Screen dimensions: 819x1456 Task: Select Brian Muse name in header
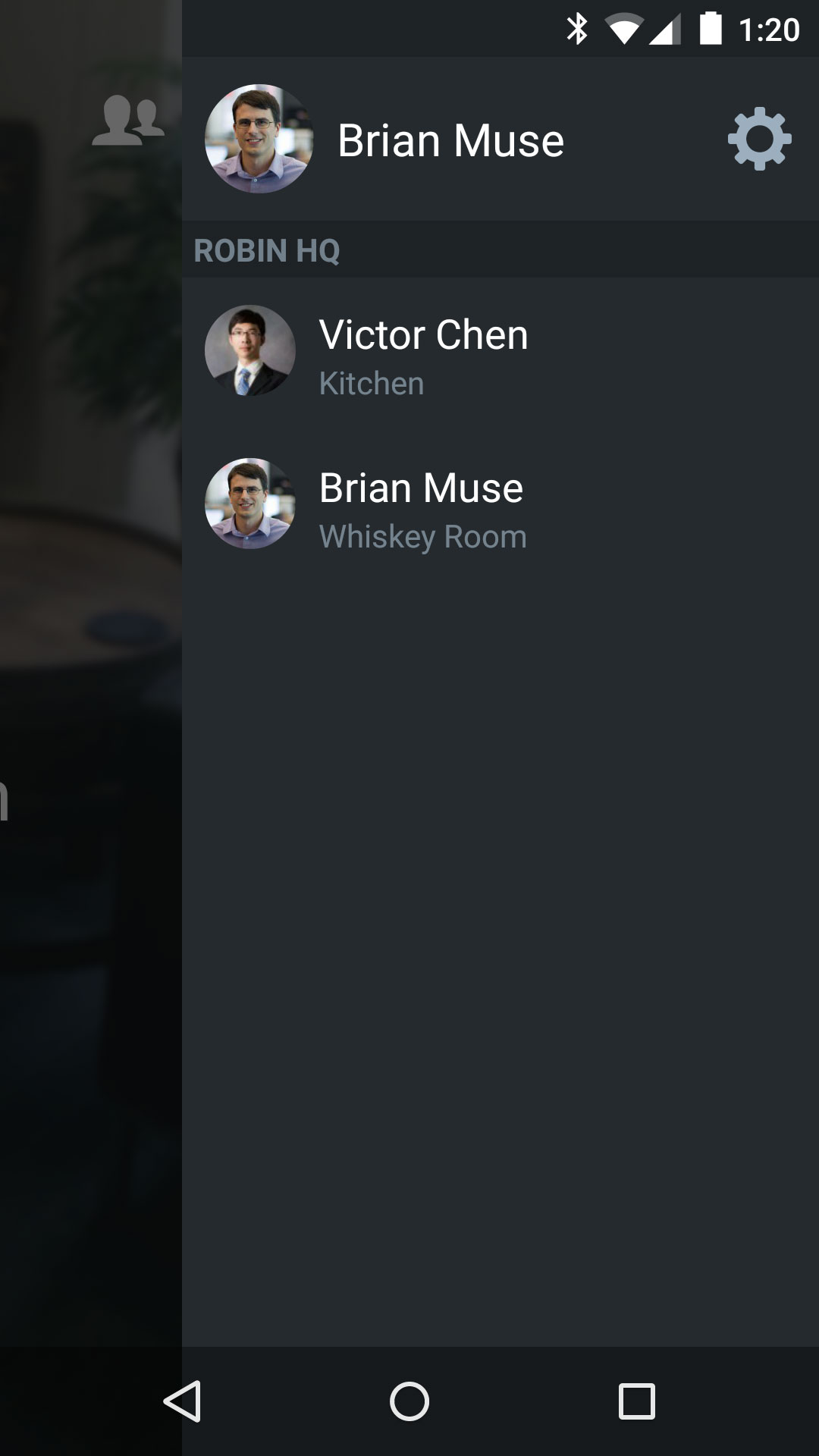coord(450,141)
